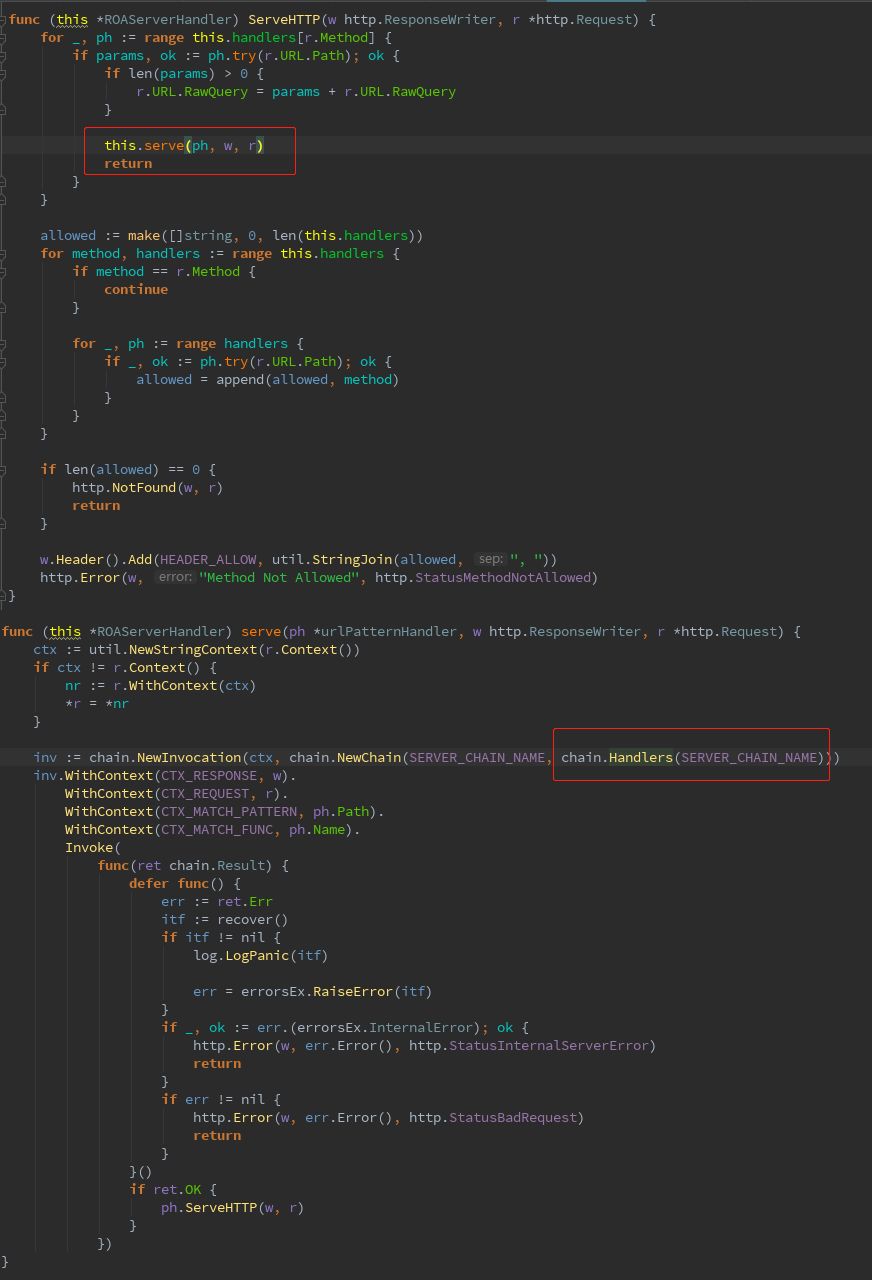Click the this.serve(ph, w, r) call
This screenshot has height=1280, width=872.
click(x=184, y=145)
